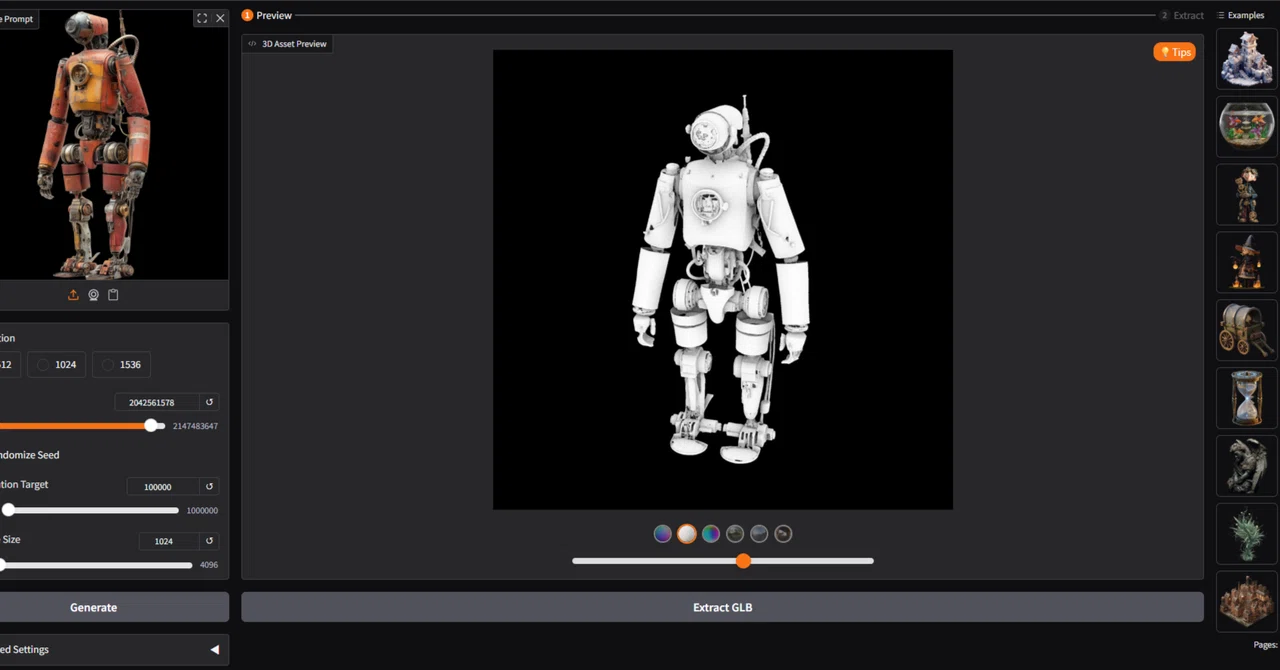1280x670 pixels.
Task: Open the orange Tips button
Action: coord(1174,52)
